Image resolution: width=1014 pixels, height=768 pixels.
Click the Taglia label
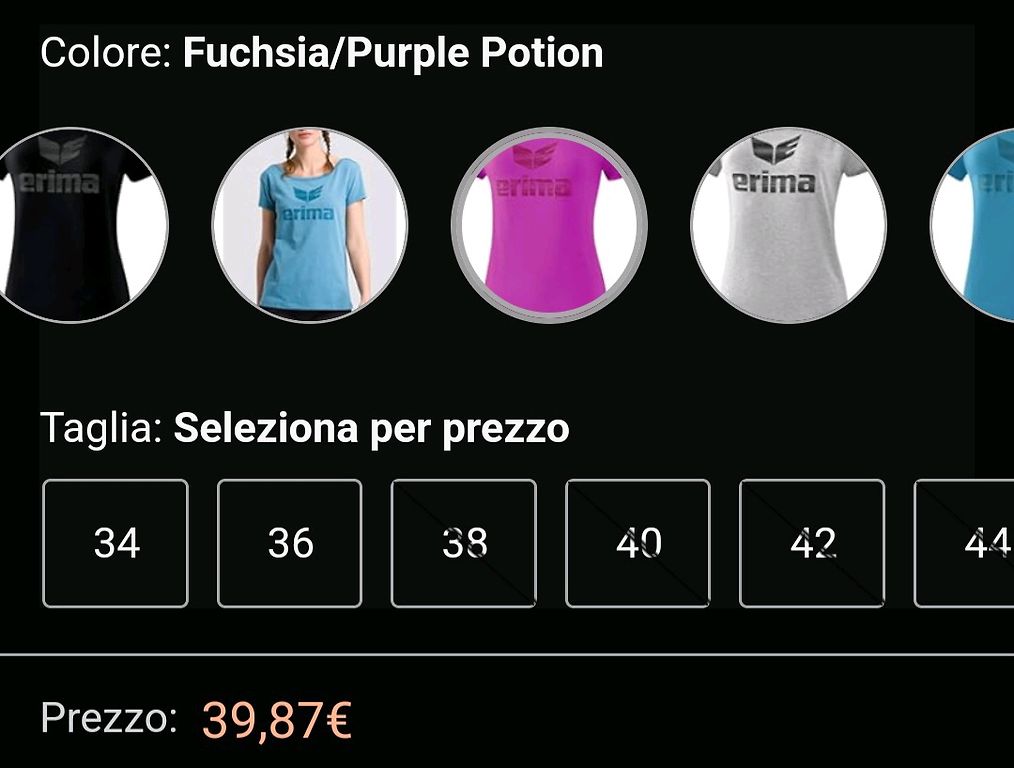click(101, 429)
